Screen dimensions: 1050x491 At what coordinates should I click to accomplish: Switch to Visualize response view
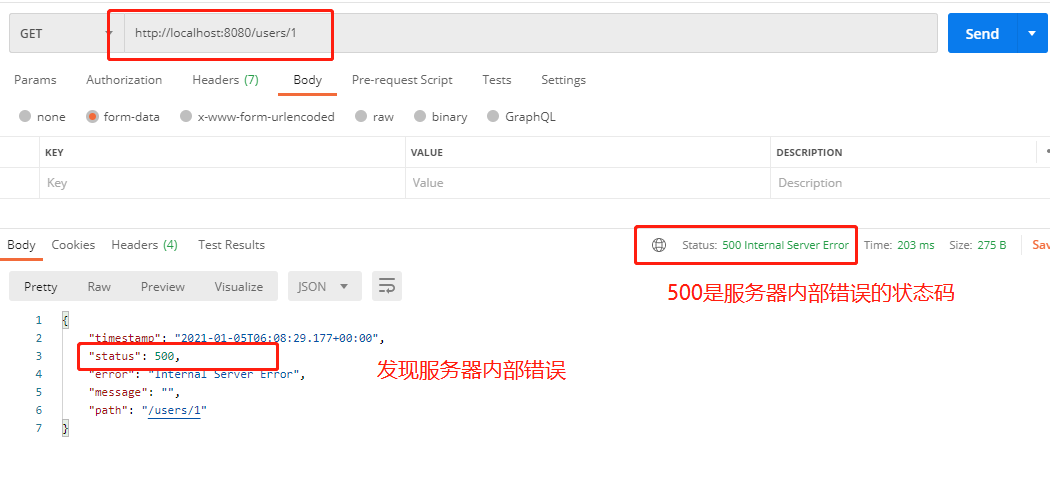click(238, 287)
